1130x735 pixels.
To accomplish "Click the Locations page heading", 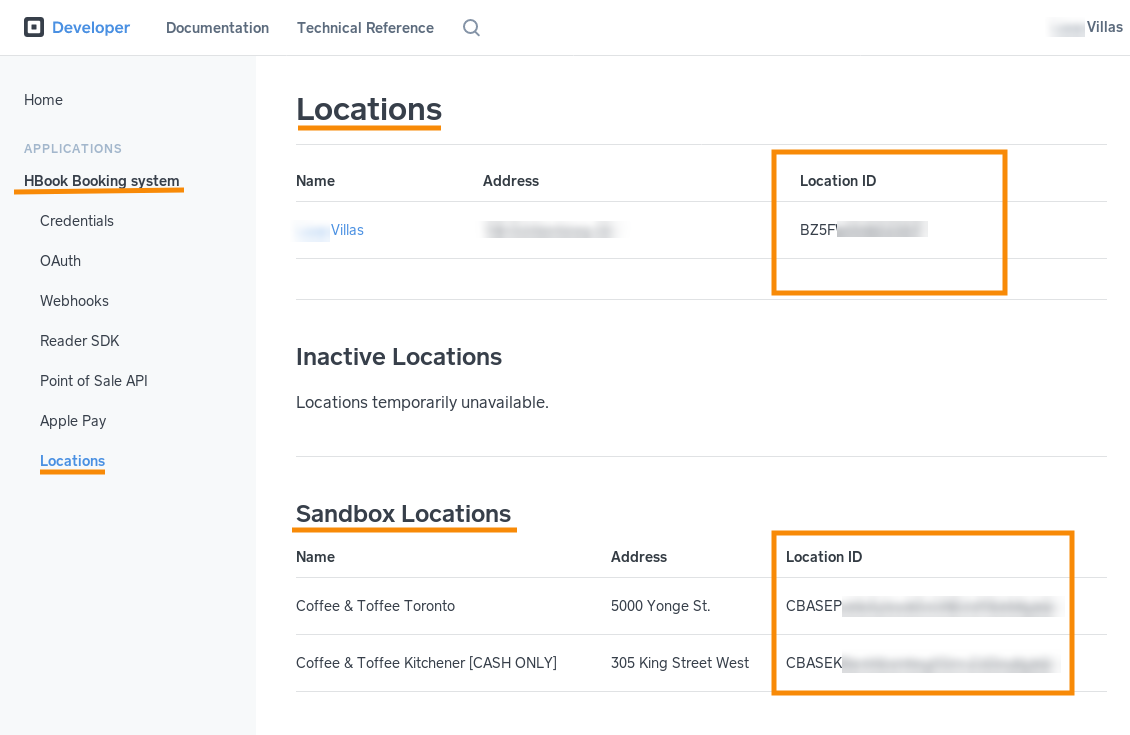I will [x=368, y=110].
